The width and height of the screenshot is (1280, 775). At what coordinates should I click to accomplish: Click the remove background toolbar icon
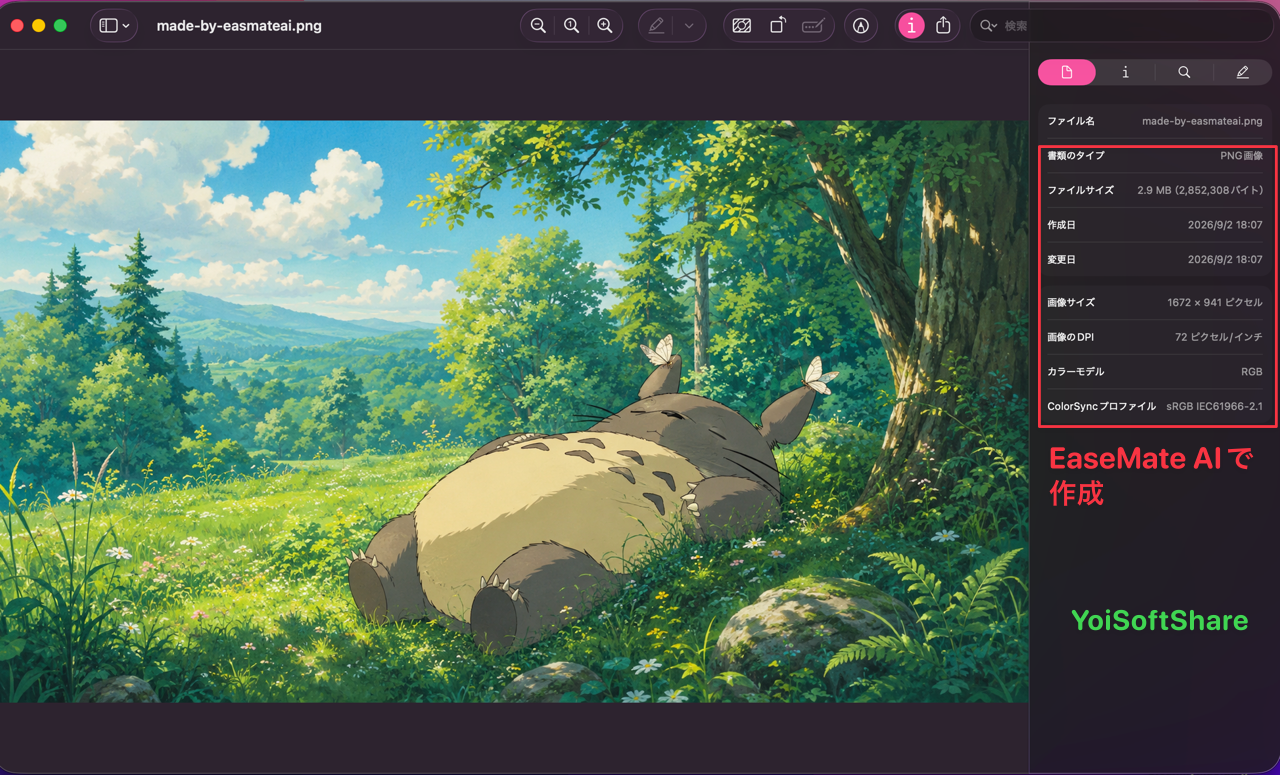tap(742, 26)
